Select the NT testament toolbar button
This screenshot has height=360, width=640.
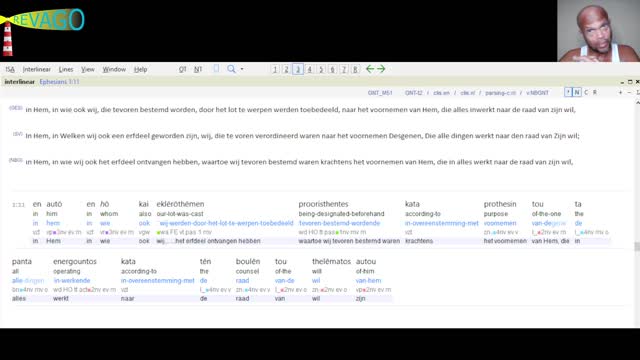click(198, 69)
